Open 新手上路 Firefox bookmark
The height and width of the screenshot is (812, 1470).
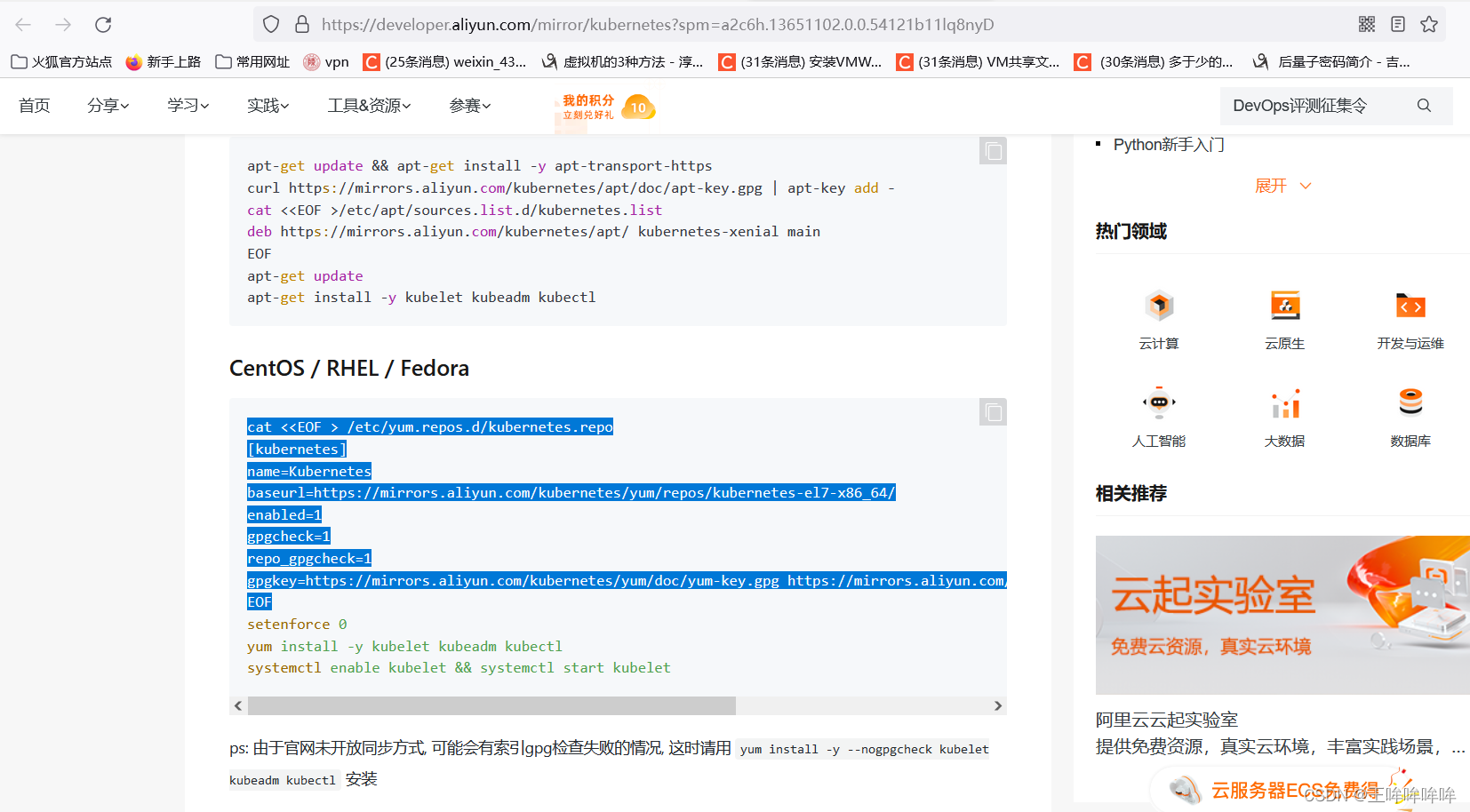(x=164, y=61)
